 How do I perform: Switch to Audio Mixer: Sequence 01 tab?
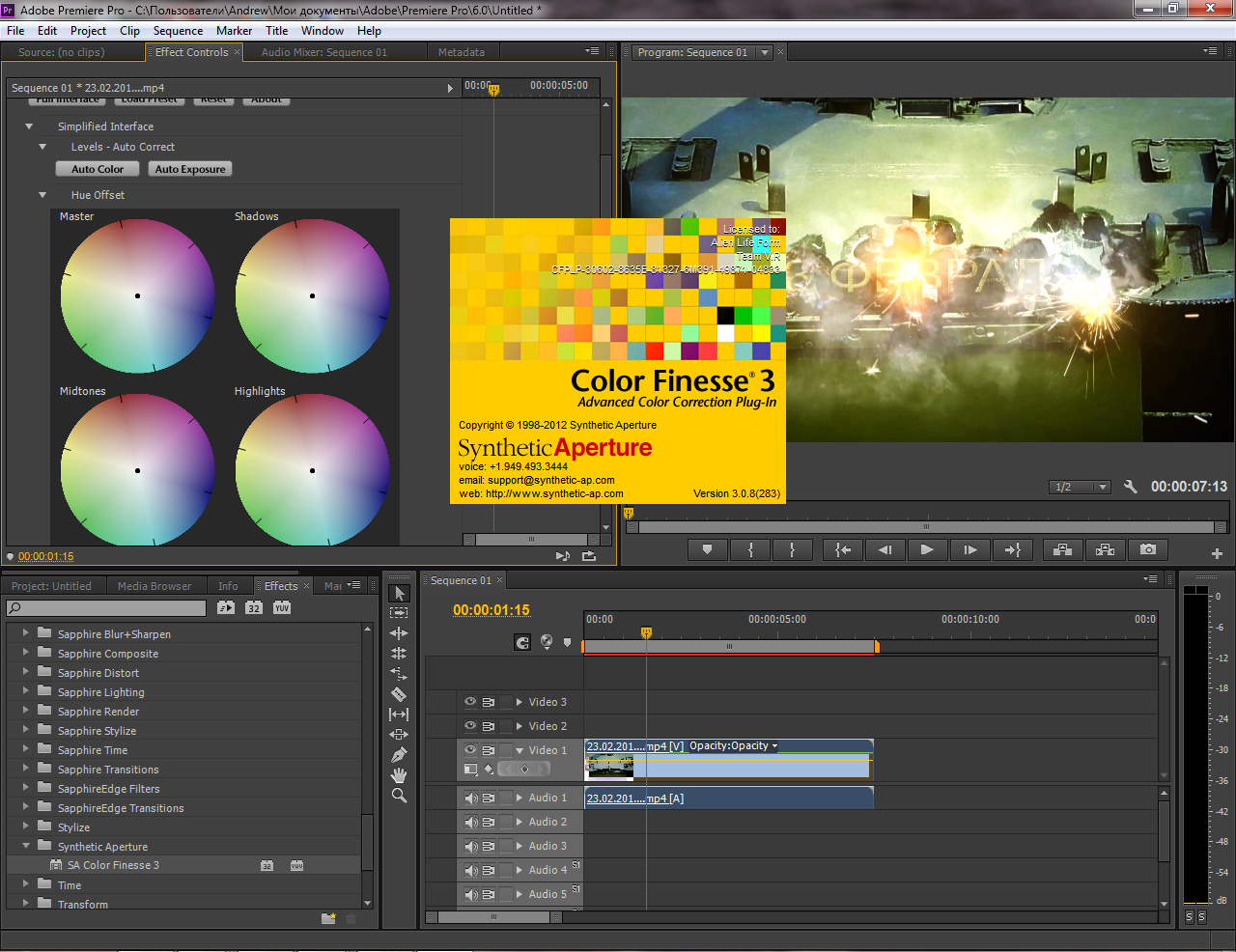point(323,52)
